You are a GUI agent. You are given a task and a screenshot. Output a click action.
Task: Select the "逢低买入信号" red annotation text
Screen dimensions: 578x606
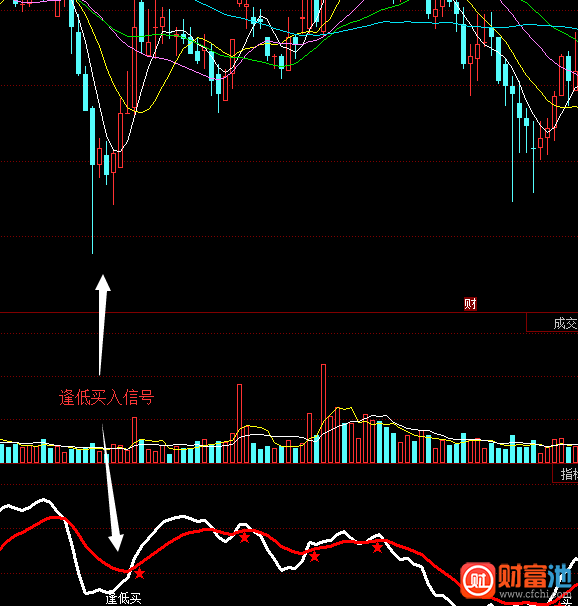click(107, 397)
